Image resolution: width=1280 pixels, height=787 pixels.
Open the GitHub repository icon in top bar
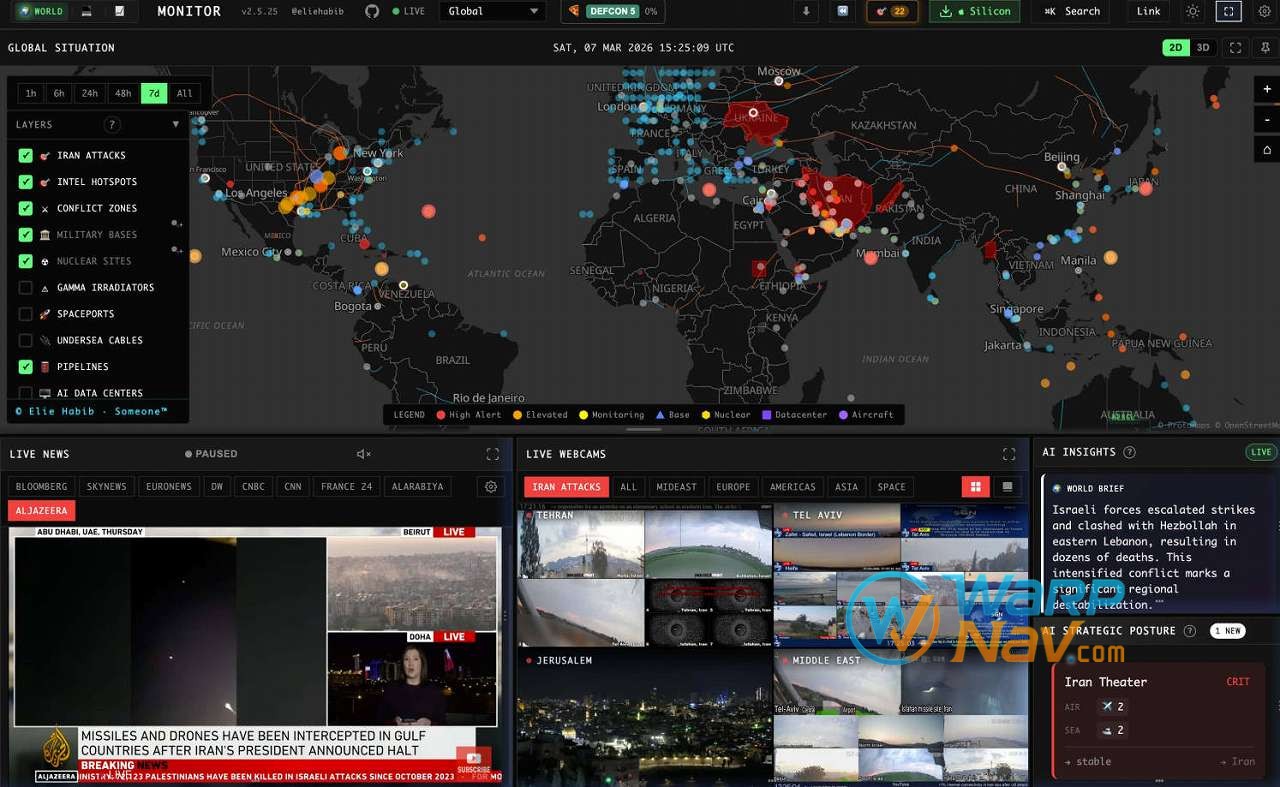coord(370,11)
